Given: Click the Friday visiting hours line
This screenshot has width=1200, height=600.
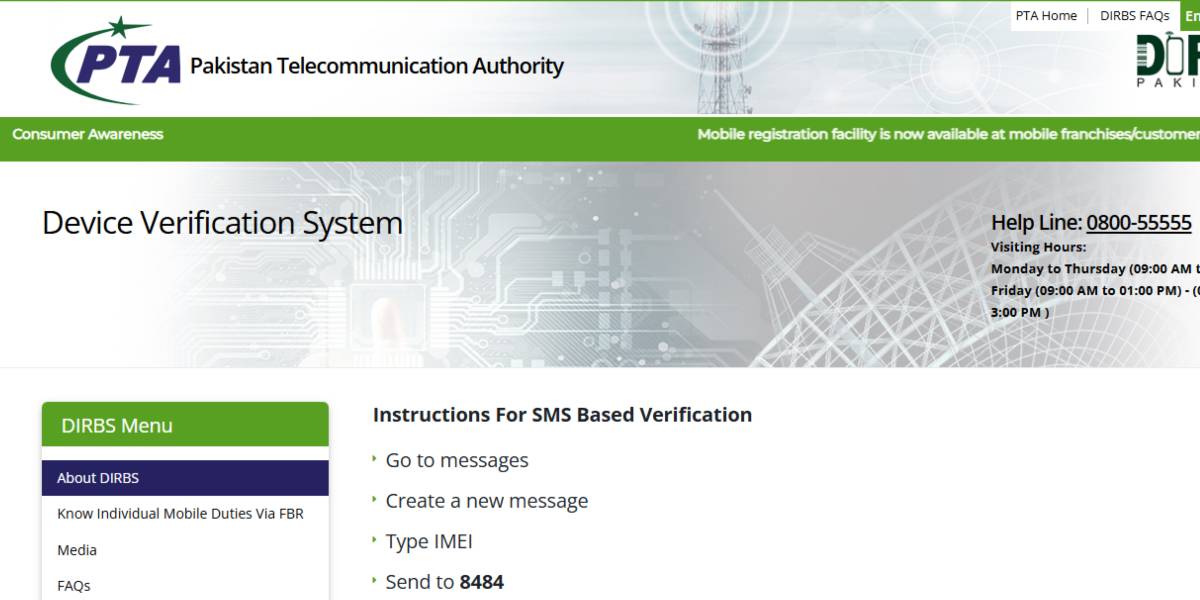Looking at the screenshot, I should 1095,301.
